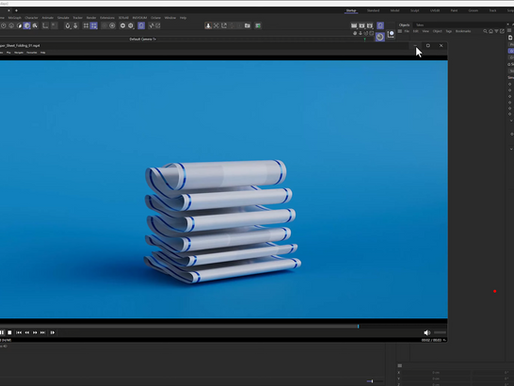514x386 pixels.
Task: Open the Octane menu
Action: tap(156, 18)
